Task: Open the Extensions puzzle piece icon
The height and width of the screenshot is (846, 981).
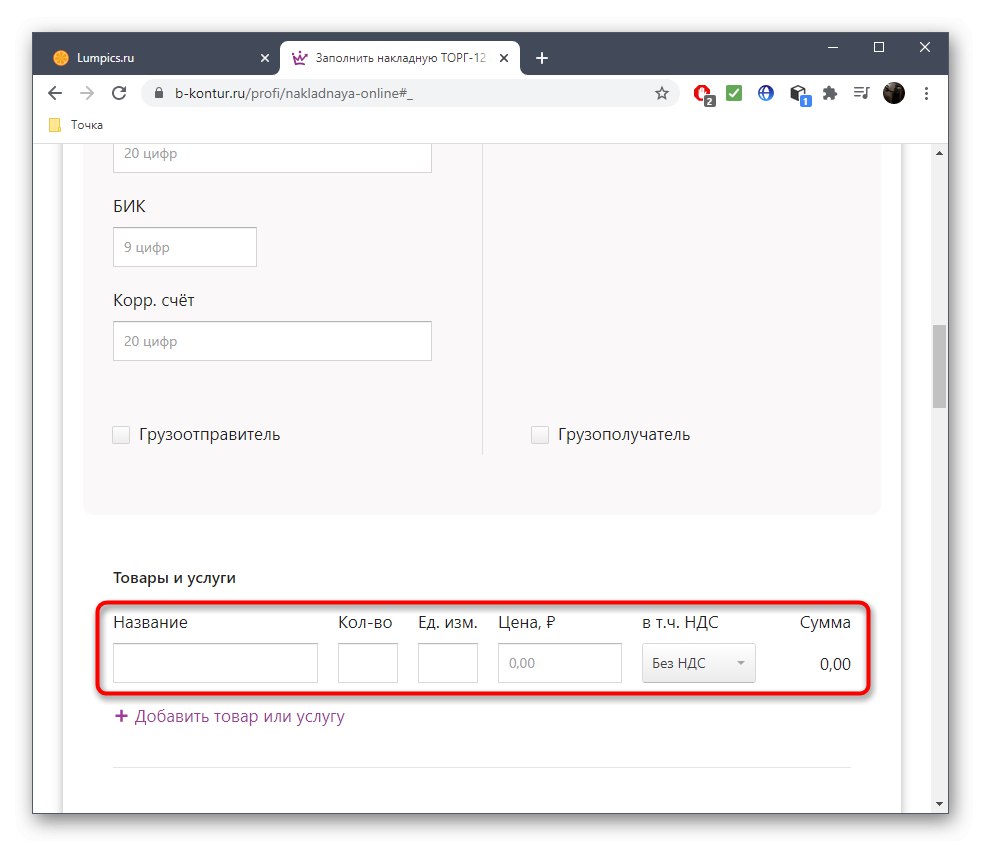Action: click(830, 93)
